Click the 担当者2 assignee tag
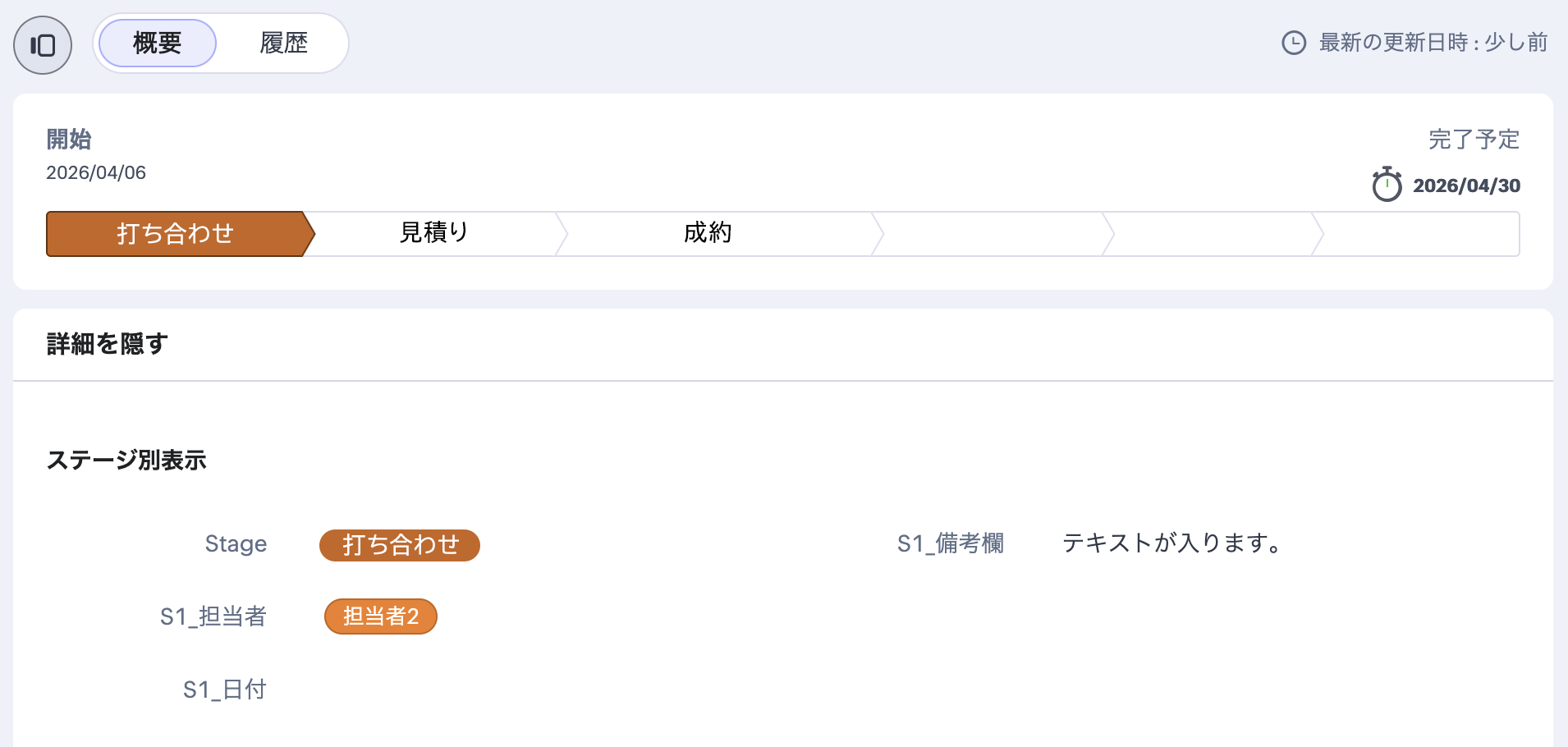Viewport: 1568px width, 747px height. pos(381,616)
